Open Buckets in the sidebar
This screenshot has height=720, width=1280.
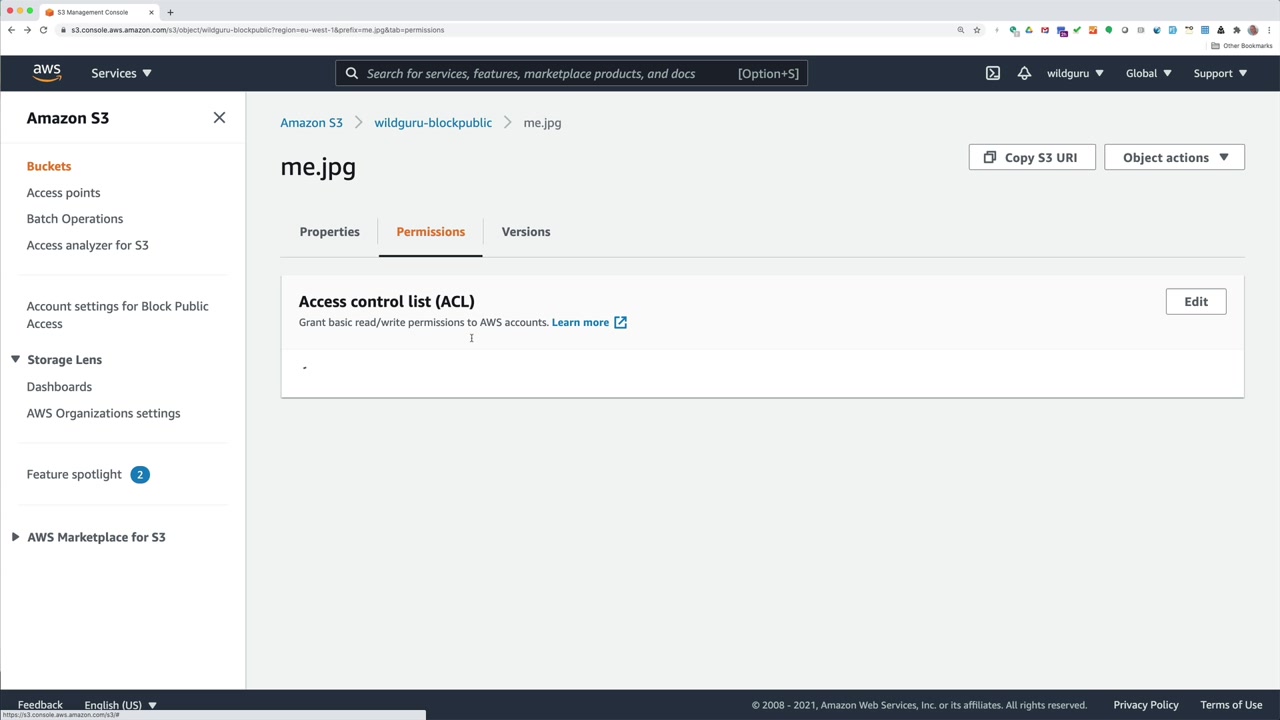[x=49, y=166]
